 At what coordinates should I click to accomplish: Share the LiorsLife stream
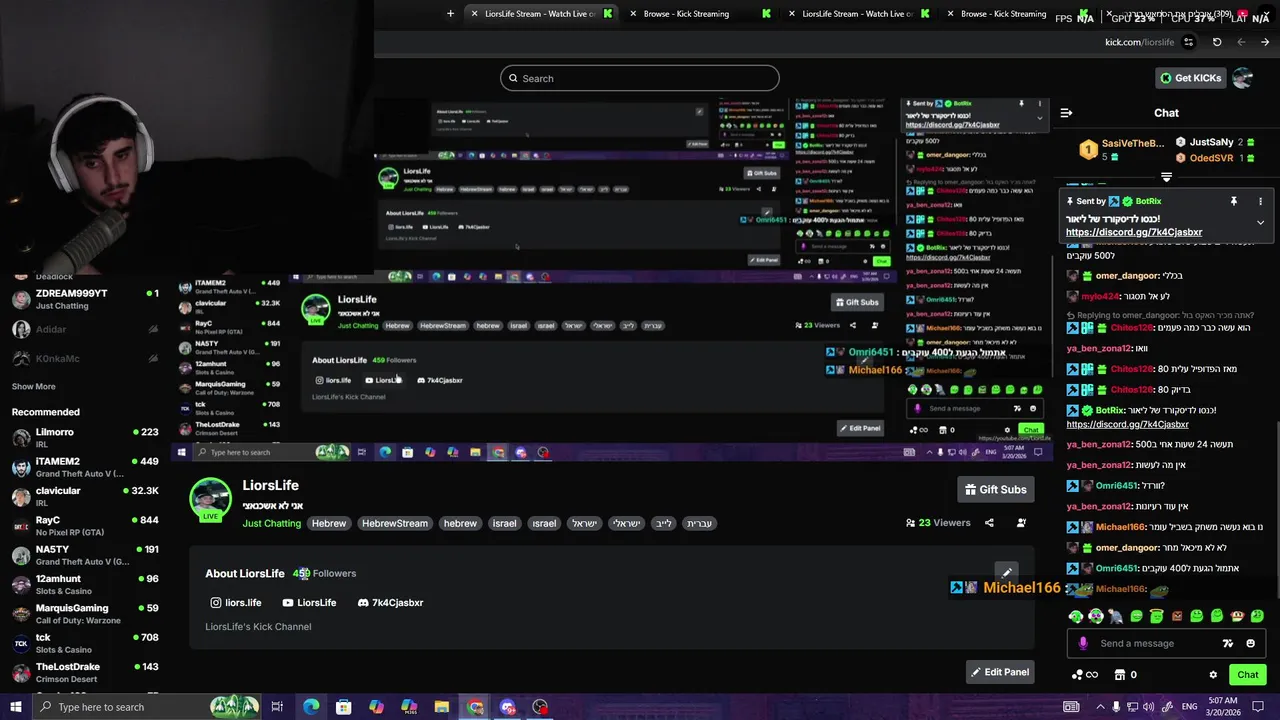tap(989, 523)
